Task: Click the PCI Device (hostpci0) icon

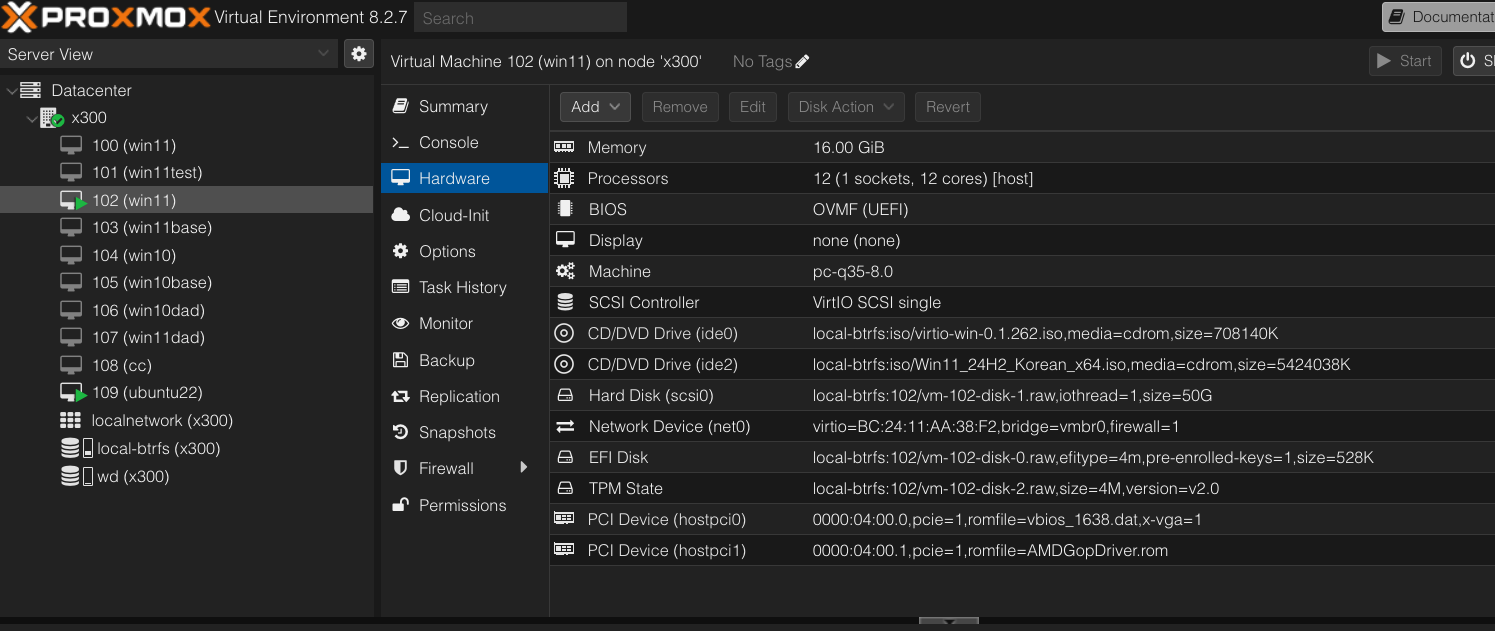Action: pos(564,519)
